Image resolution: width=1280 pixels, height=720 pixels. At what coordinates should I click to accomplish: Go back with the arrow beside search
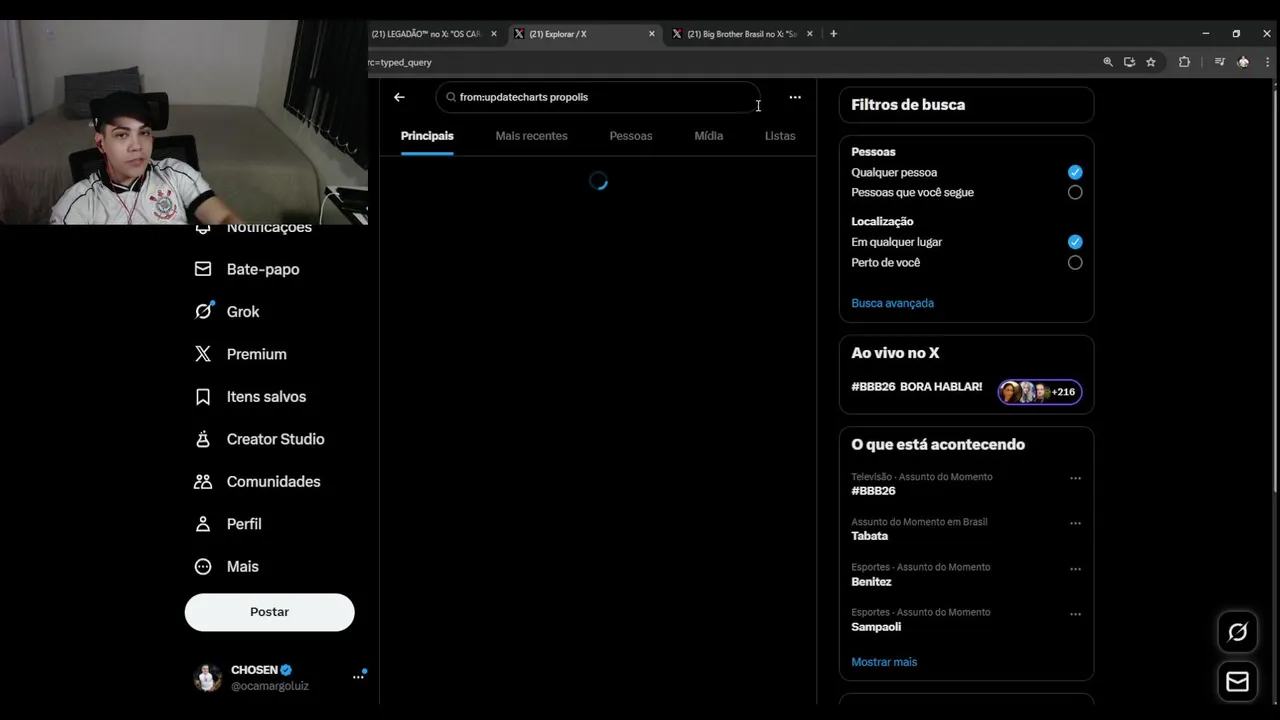point(399,97)
